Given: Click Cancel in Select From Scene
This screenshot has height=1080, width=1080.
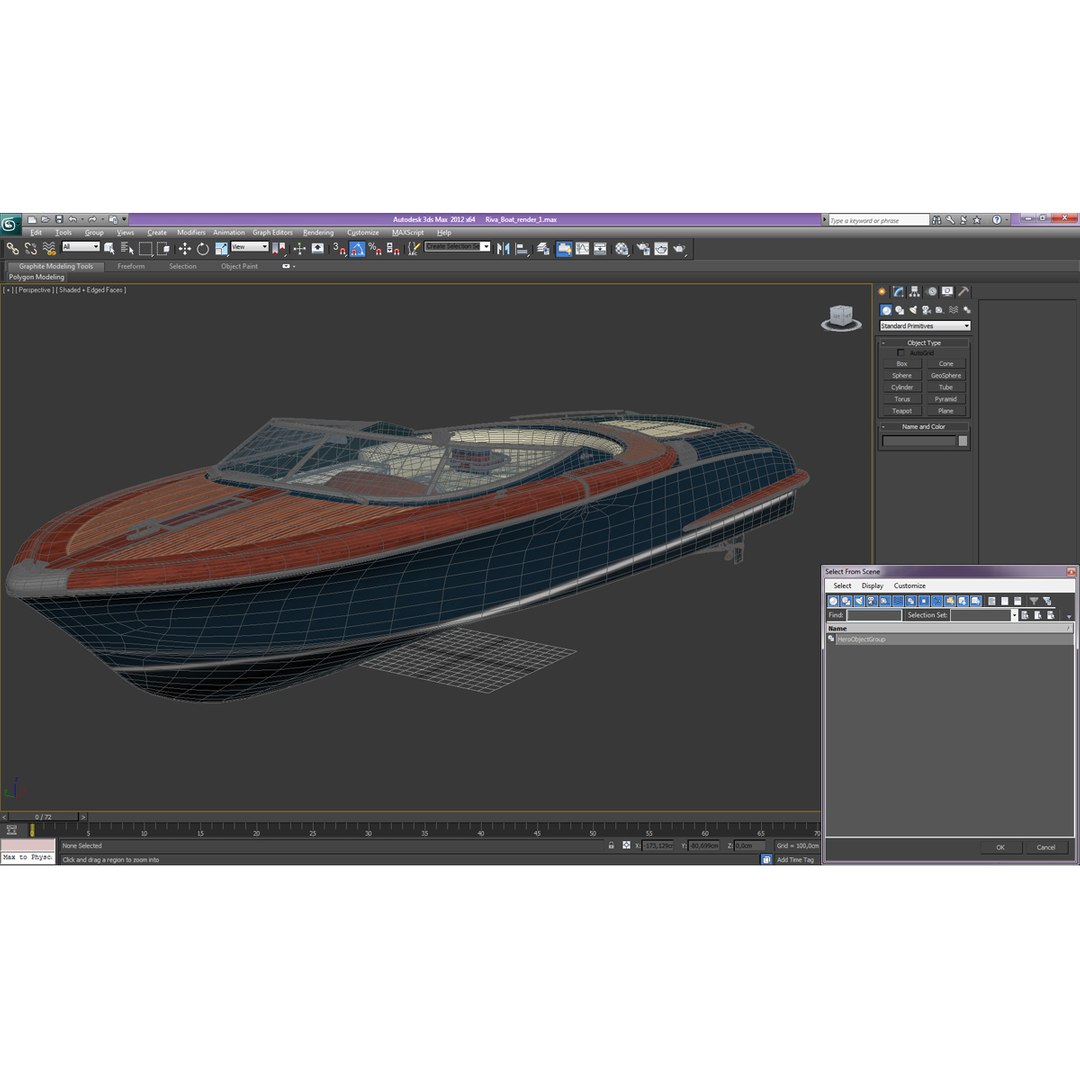Looking at the screenshot, I should (x=1046, y=847).
